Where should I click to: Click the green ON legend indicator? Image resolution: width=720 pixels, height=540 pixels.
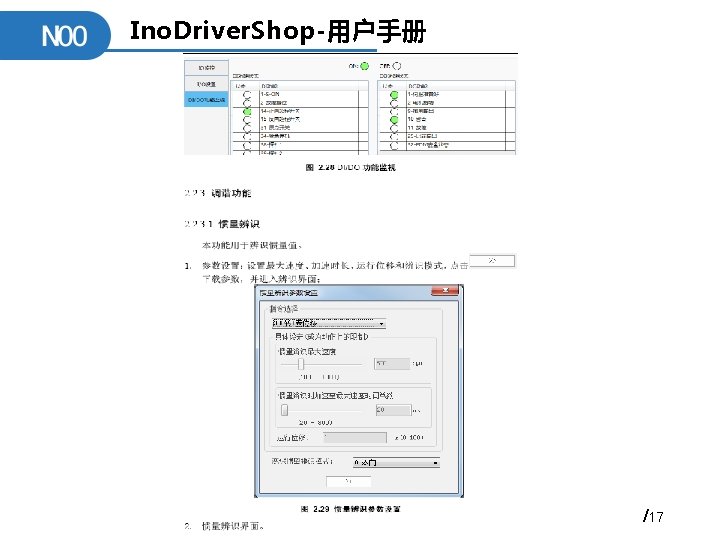(365, 66)
